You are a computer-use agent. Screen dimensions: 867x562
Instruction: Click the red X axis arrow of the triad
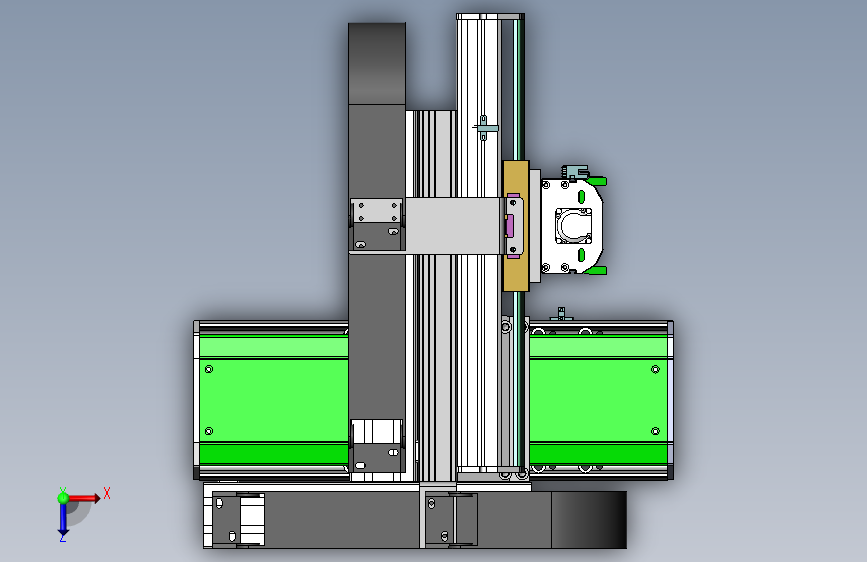84,498
